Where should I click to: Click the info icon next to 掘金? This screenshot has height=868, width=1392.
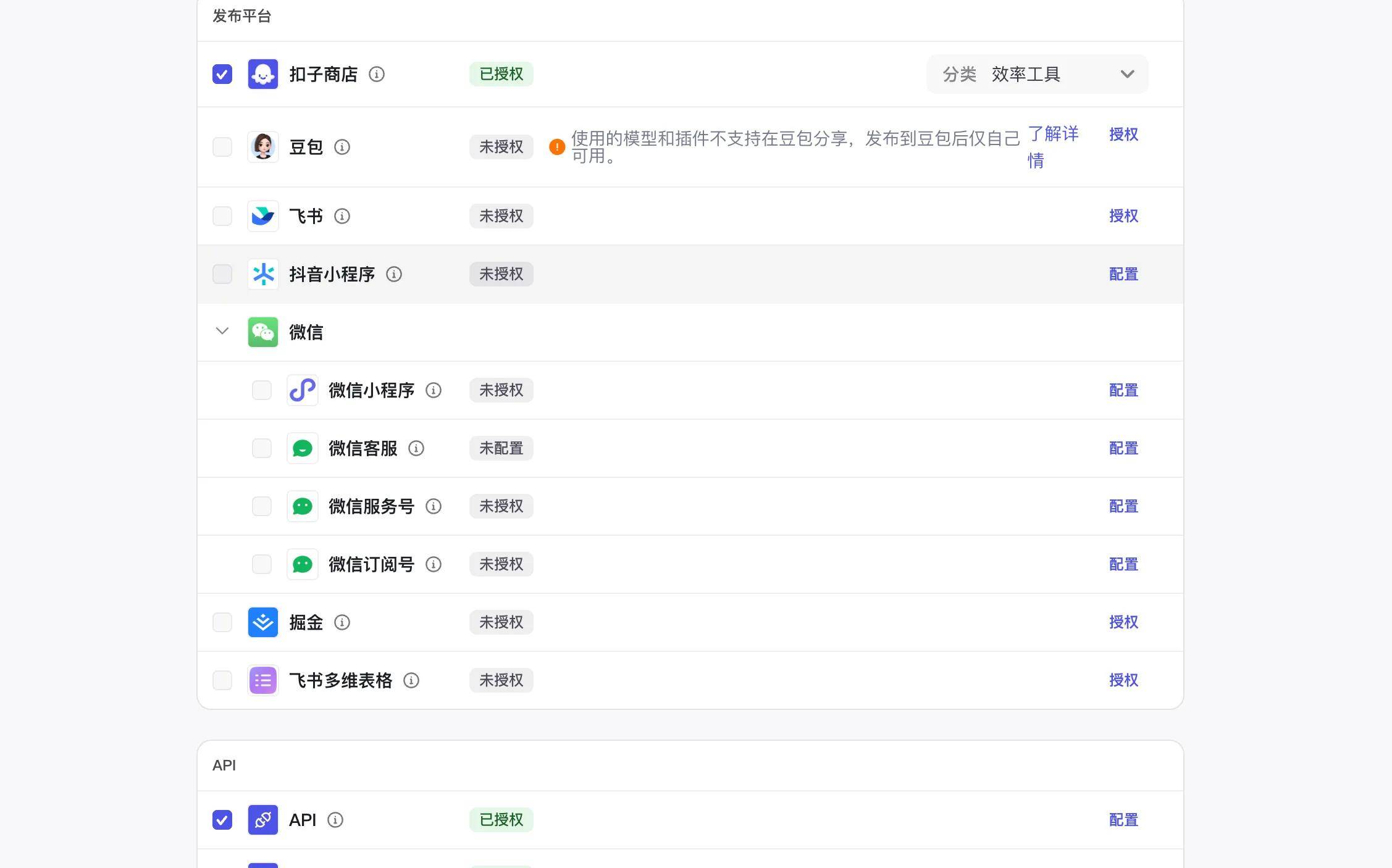click(x=342, y=622)
